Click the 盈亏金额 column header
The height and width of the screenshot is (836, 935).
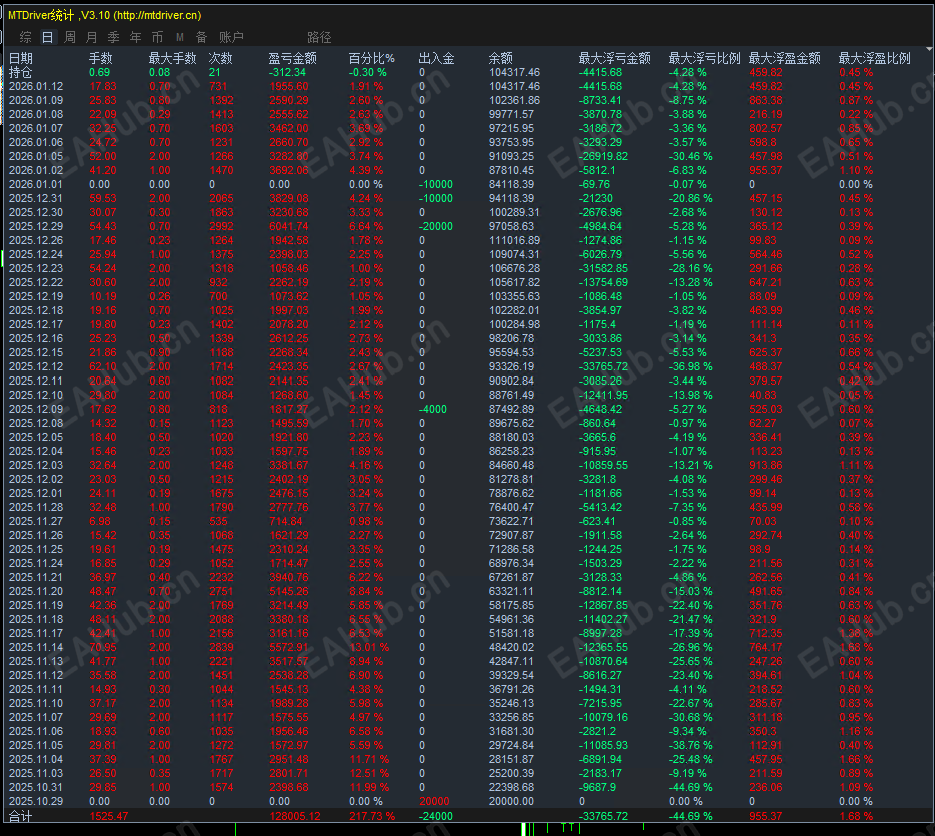(292, 58)
